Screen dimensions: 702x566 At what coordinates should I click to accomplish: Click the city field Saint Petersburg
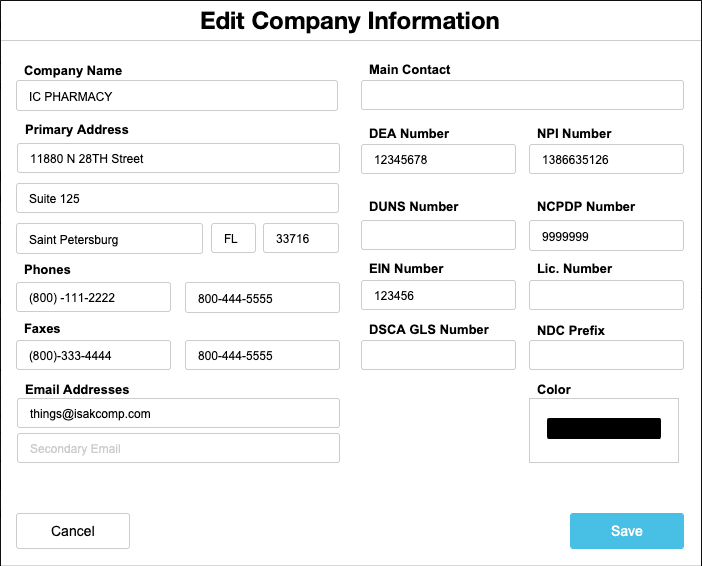point(110,239)
